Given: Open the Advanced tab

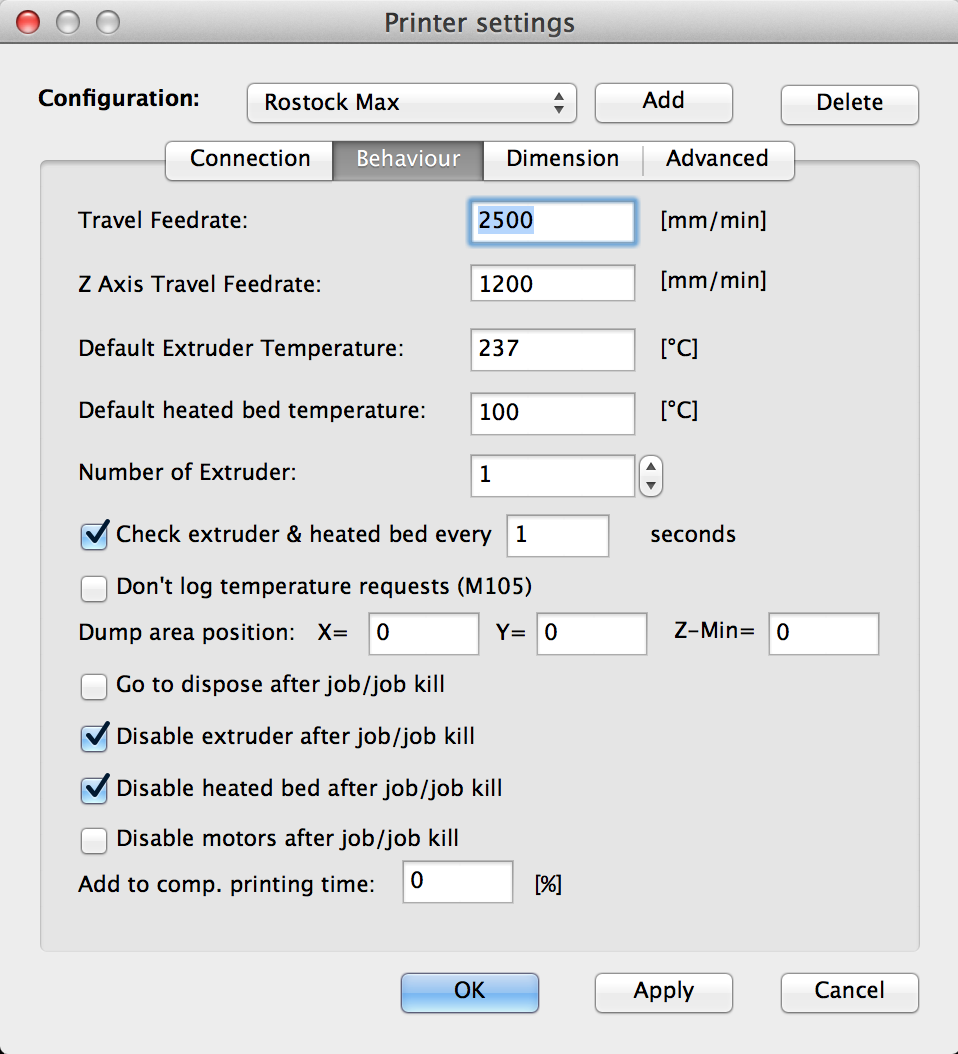Looking at the screenshot, I should [717, 159].
